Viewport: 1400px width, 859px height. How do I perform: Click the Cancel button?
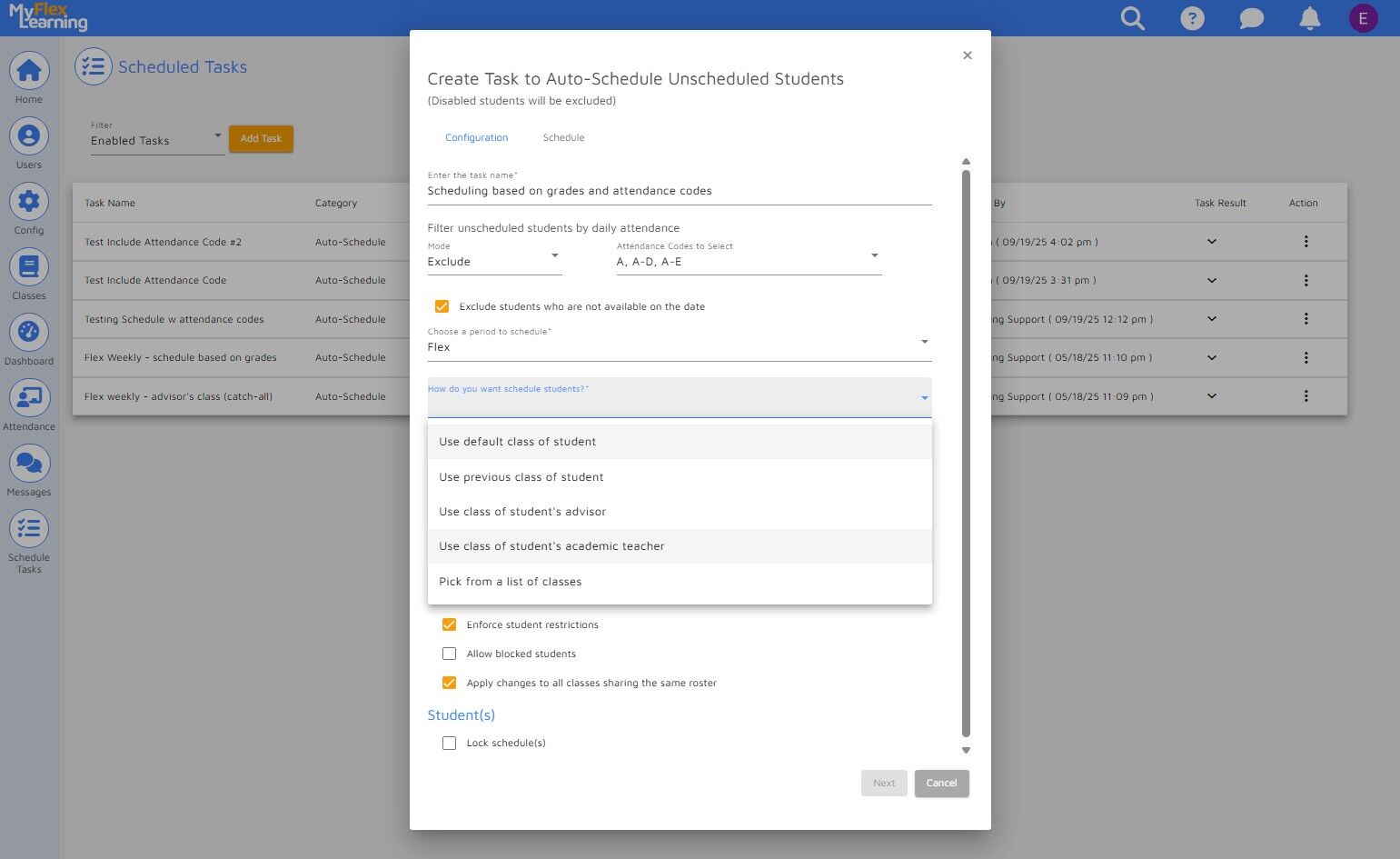pos(941,784)
